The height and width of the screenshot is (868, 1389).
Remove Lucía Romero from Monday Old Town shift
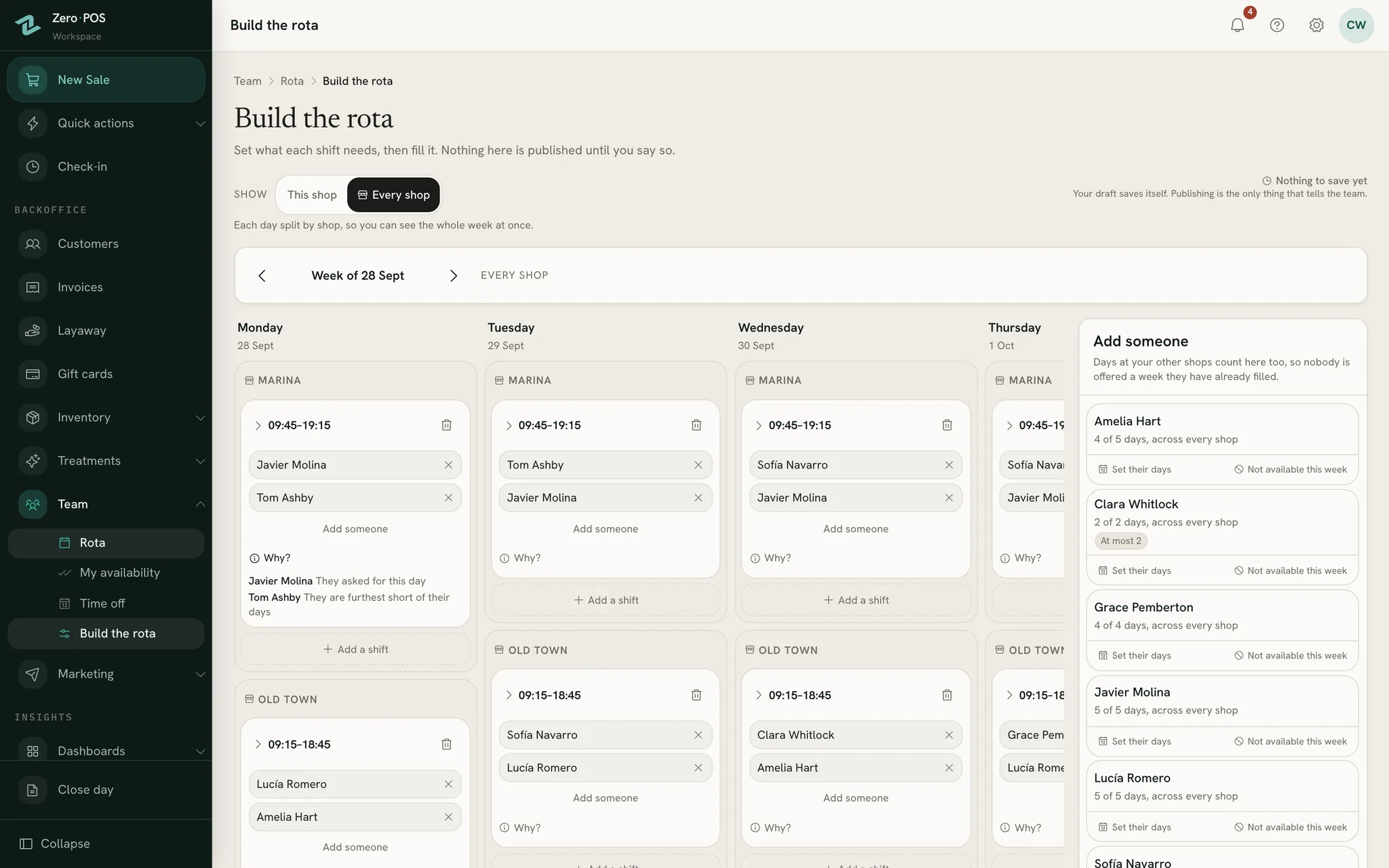coord(448,784)
